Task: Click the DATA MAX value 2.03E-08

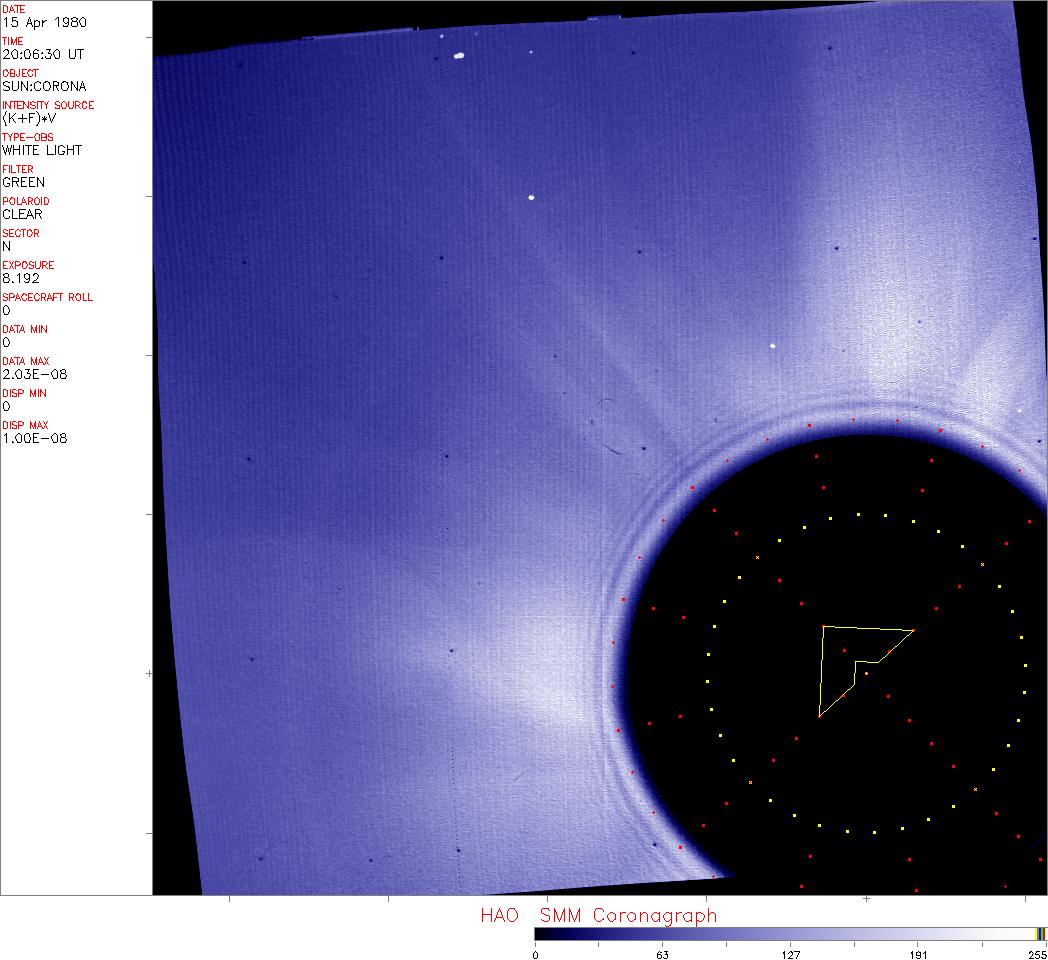Action: [34, 374]
